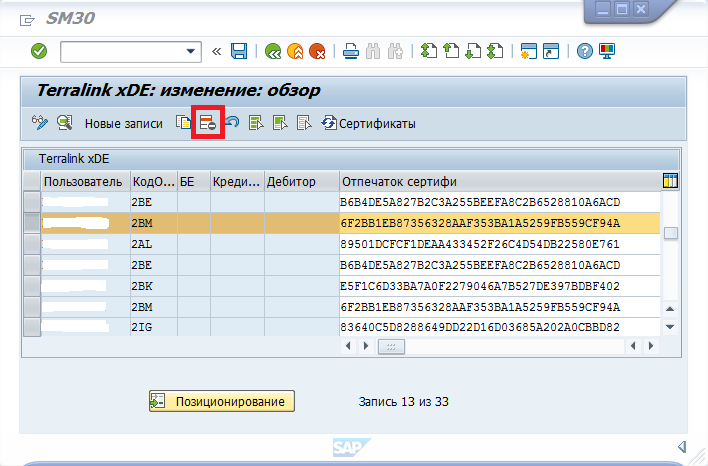Click the Undo change arrow icon
Image resolution: width=708 pixels, height=466 pixels.
click(x=232, y=123)
